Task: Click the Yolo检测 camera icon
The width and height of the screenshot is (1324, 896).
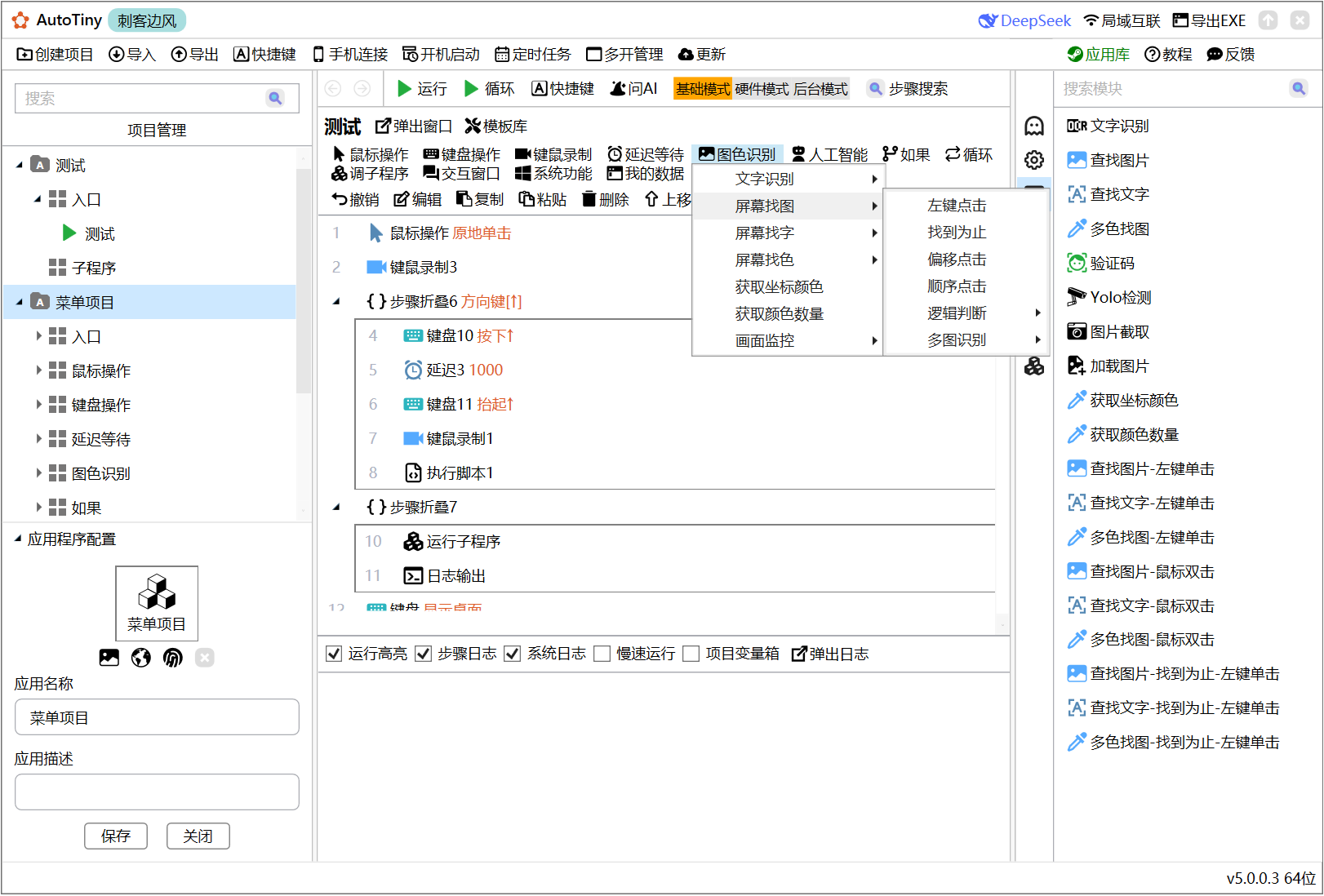Action: (x=1077, y=297)
